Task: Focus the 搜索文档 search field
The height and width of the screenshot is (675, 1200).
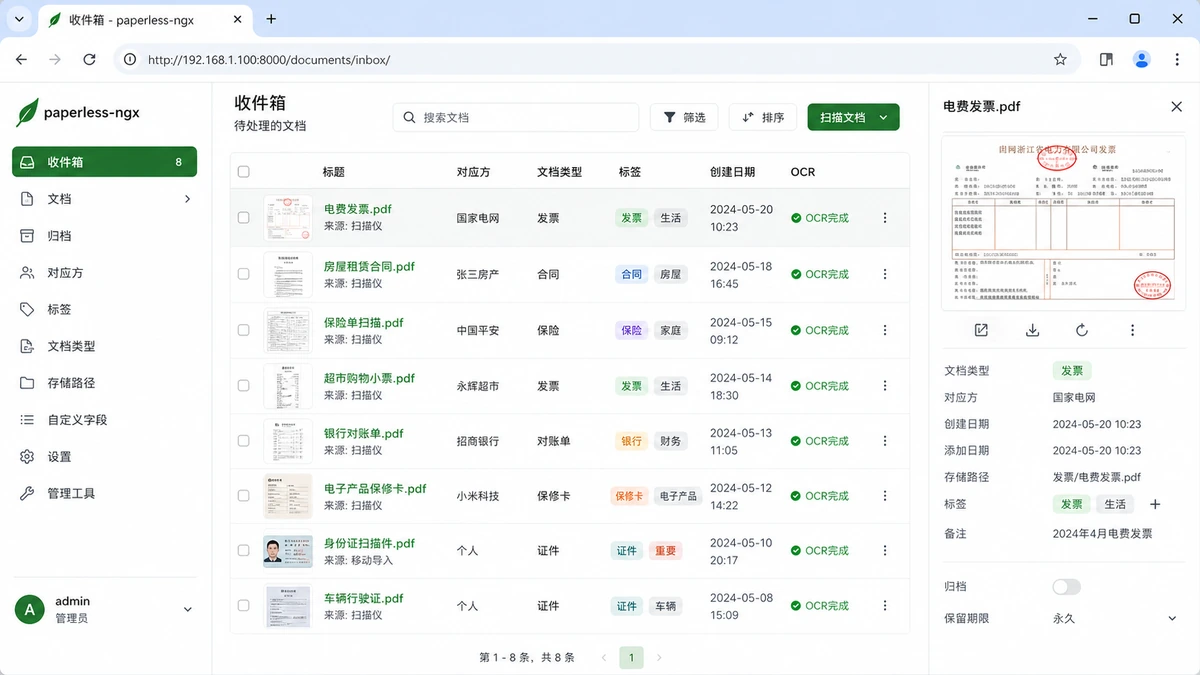Action: tap(515, 117)
